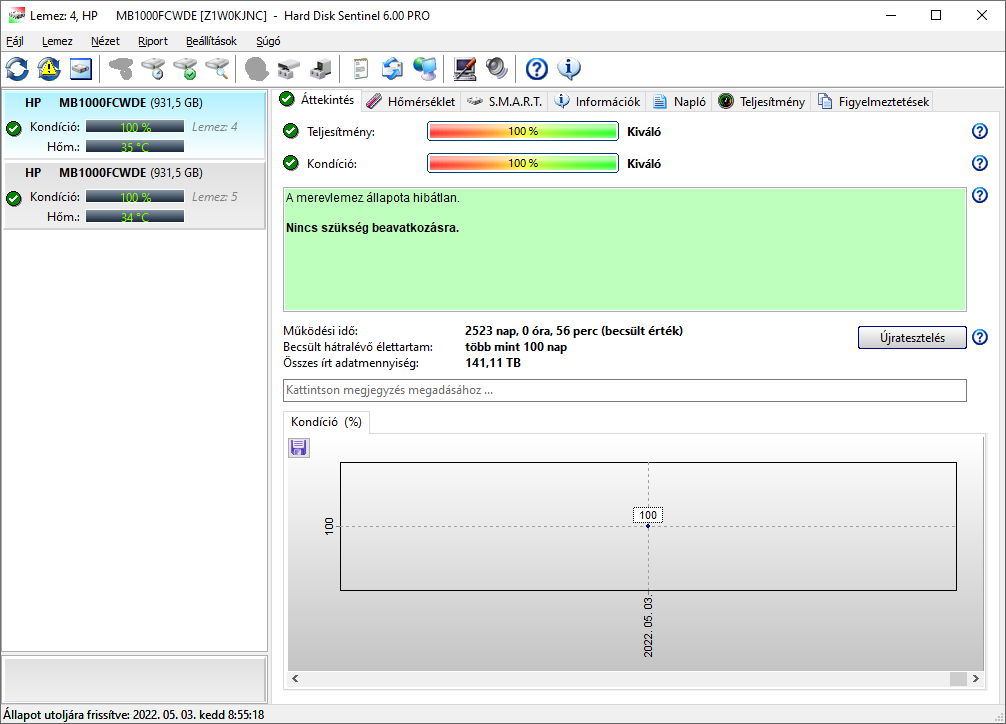
Task: Save the Kondíció graph with floppy icon
Action: pyautogui.click(x=298, y=448)
